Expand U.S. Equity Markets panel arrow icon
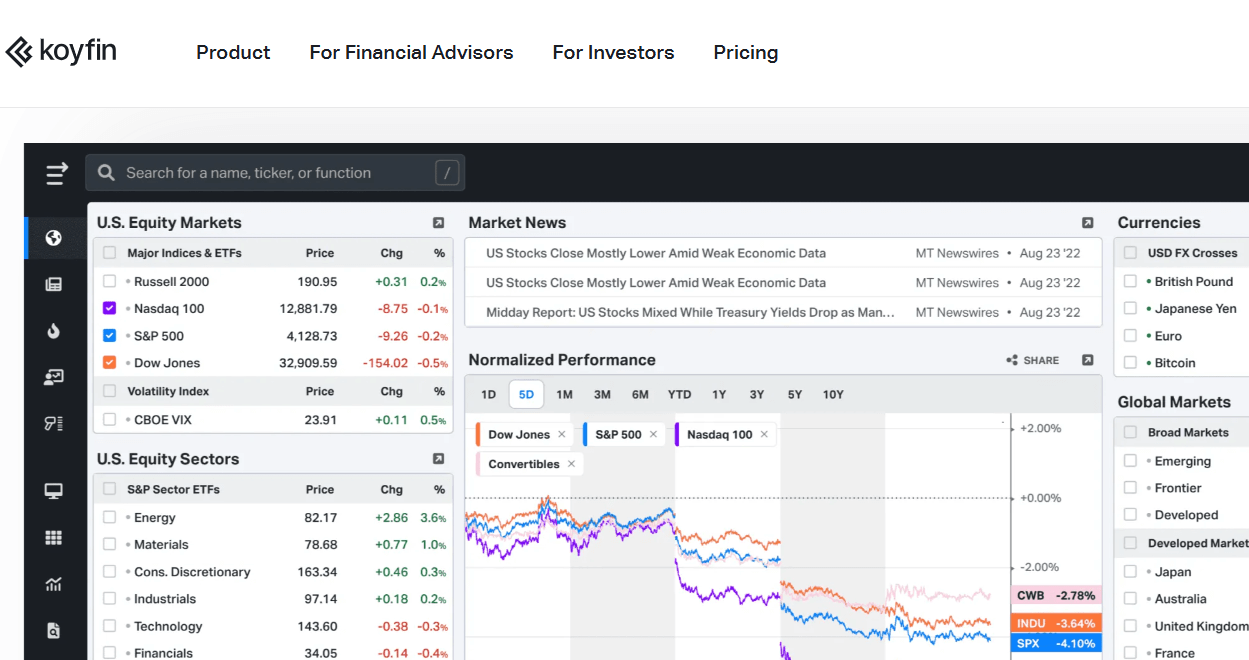 [x=438, y=223]
